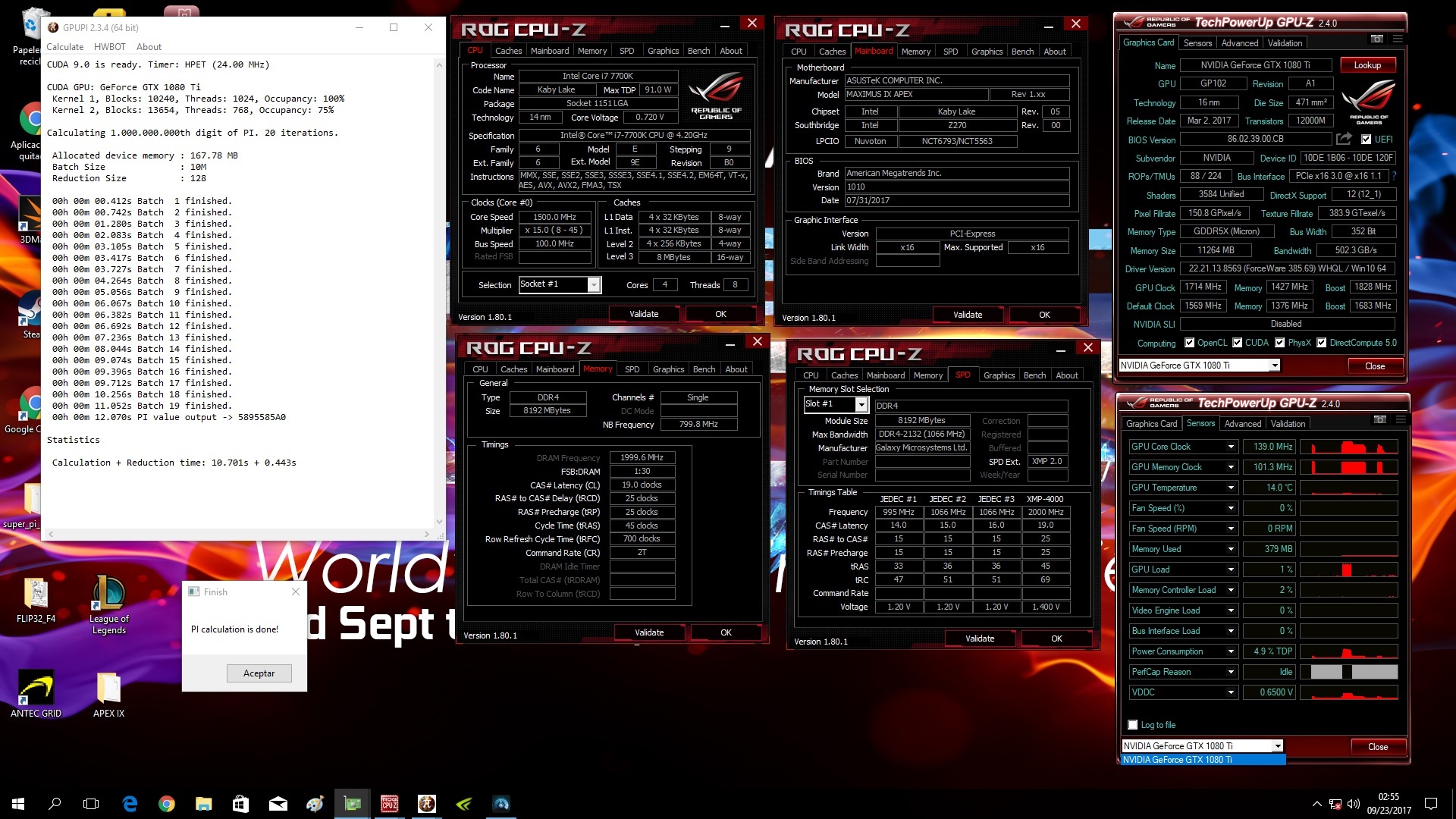This screenshot has height=819, width=1456.
Task: Open the Calculate menu in GPUPI
Action: click(65, 47)
